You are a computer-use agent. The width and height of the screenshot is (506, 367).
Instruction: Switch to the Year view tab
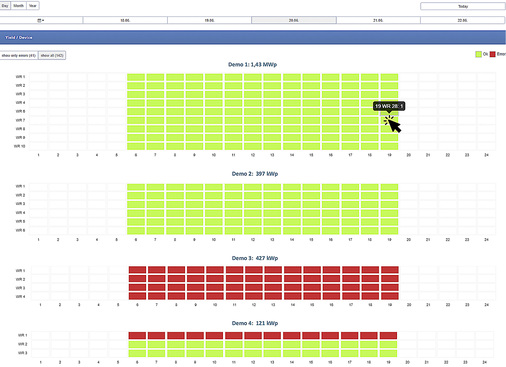[x=33, y=6]
